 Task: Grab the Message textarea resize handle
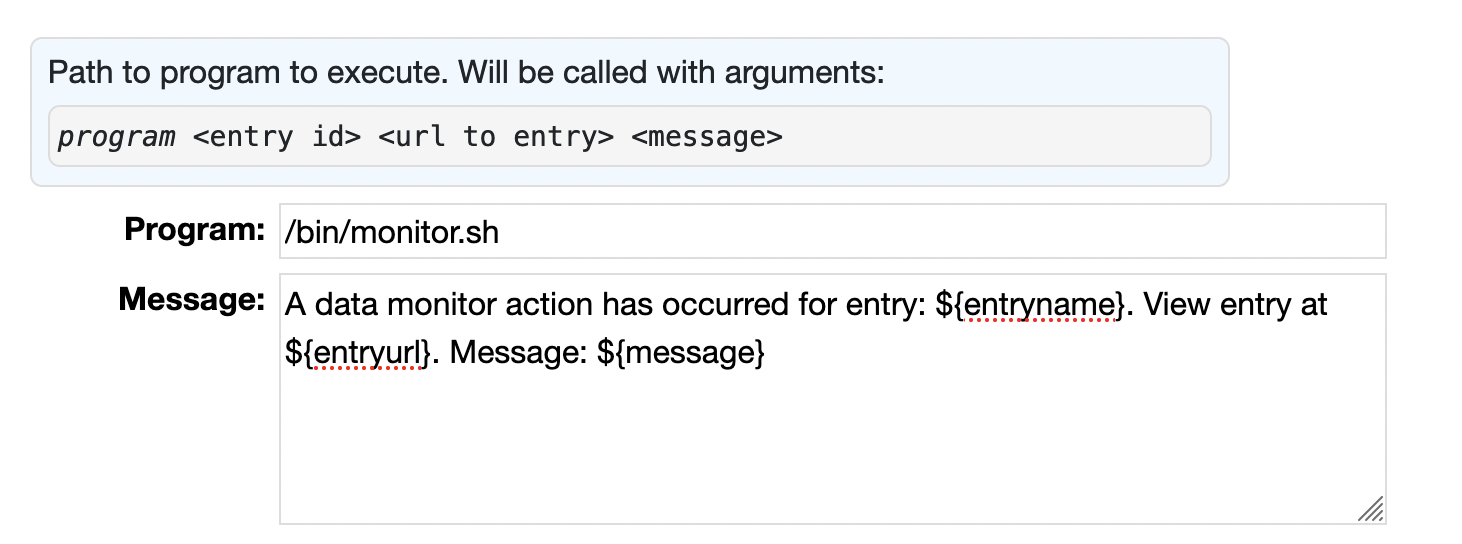coord(1371,509)
